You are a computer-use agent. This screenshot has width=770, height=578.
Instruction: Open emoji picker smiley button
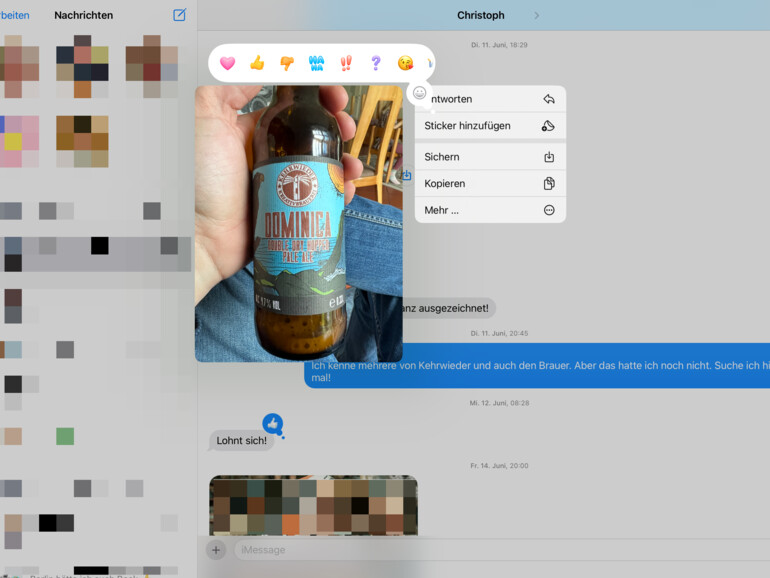pyautogui.click(x=419, y=92)
